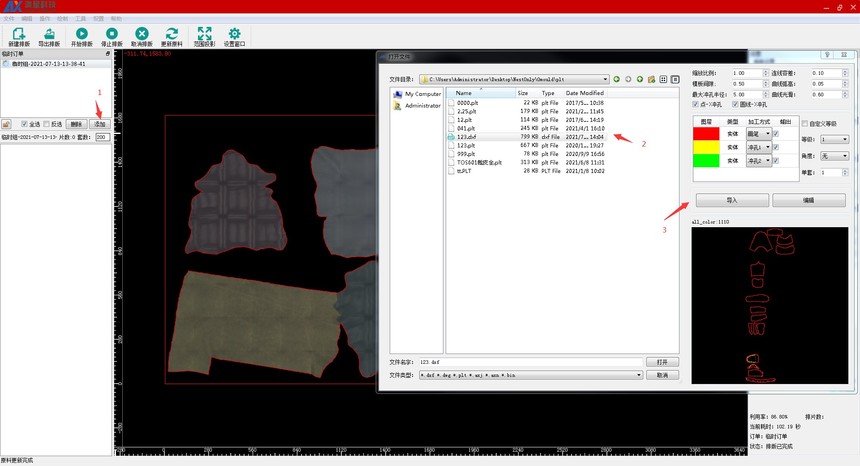Click the 新建排版 new layout icon

pos(19,33)
